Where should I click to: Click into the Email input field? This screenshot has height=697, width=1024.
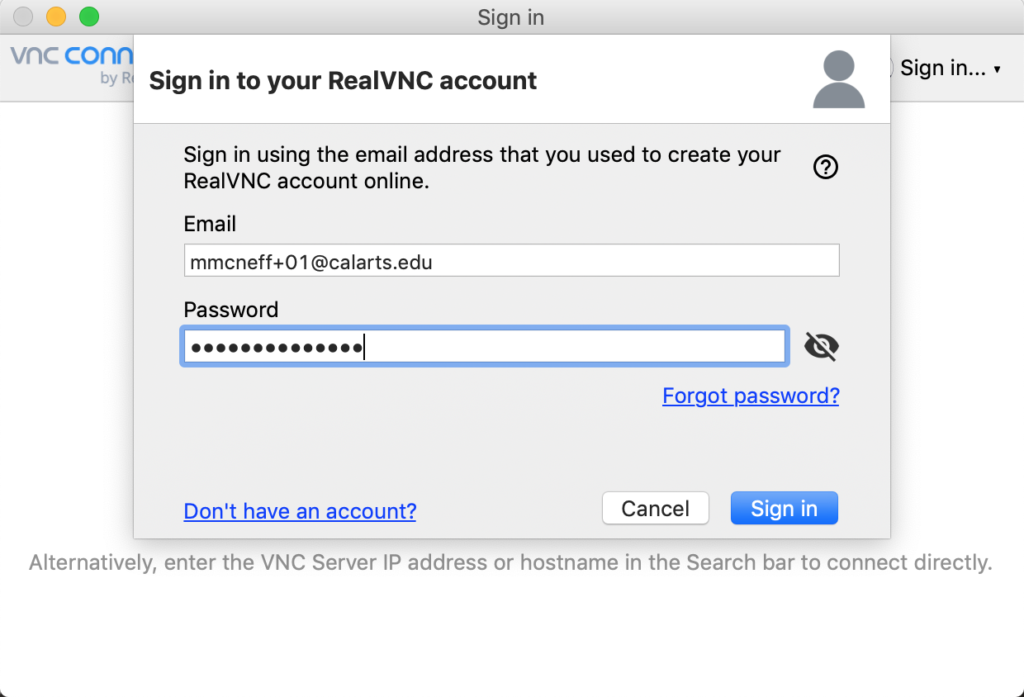click(x=511, y=261)
